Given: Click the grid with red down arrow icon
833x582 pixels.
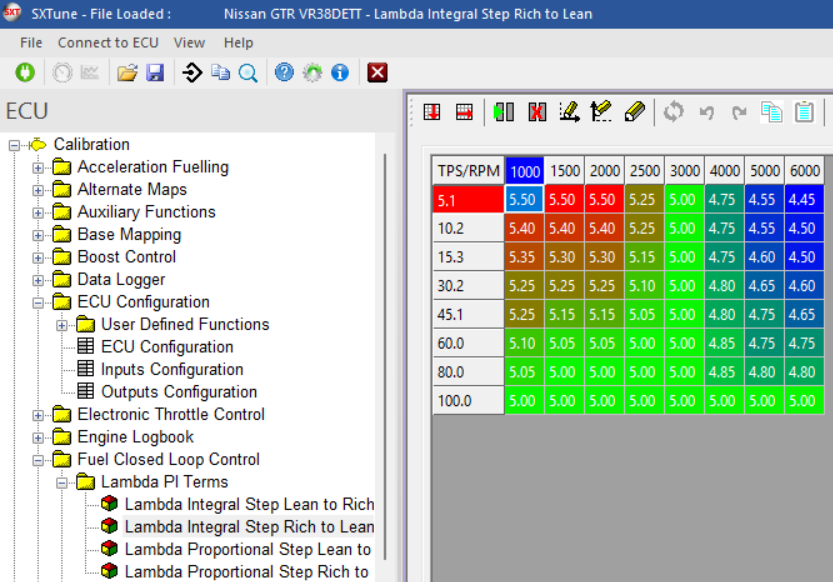Looking at the screenshot, I should click(432, 112).
